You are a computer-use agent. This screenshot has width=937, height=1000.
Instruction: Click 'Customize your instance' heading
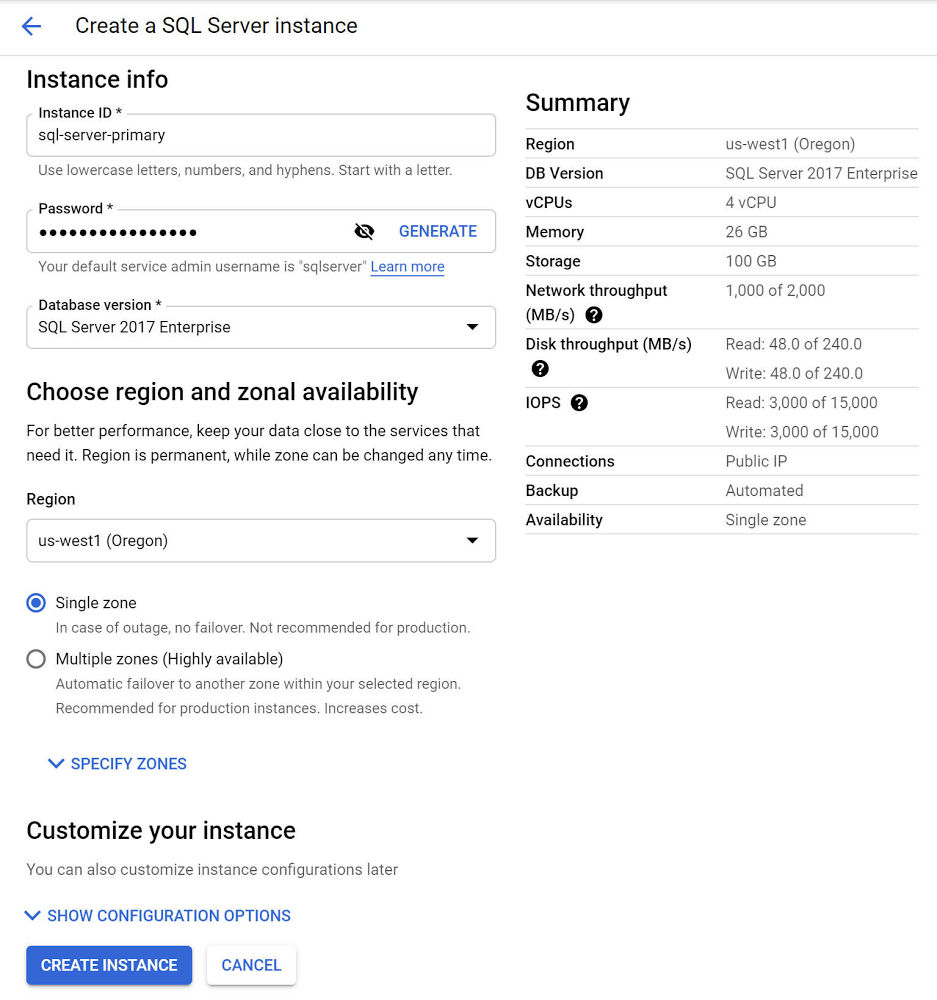pyautogui.click(x=161, y=830)
